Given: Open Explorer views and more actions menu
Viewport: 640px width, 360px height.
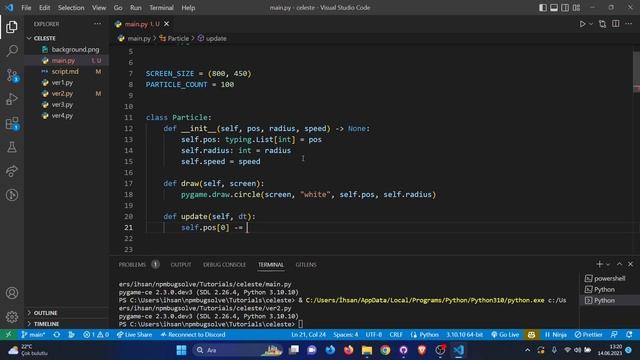Looking at the screenshot, I should pyautogui.click(x=97, y=24).
